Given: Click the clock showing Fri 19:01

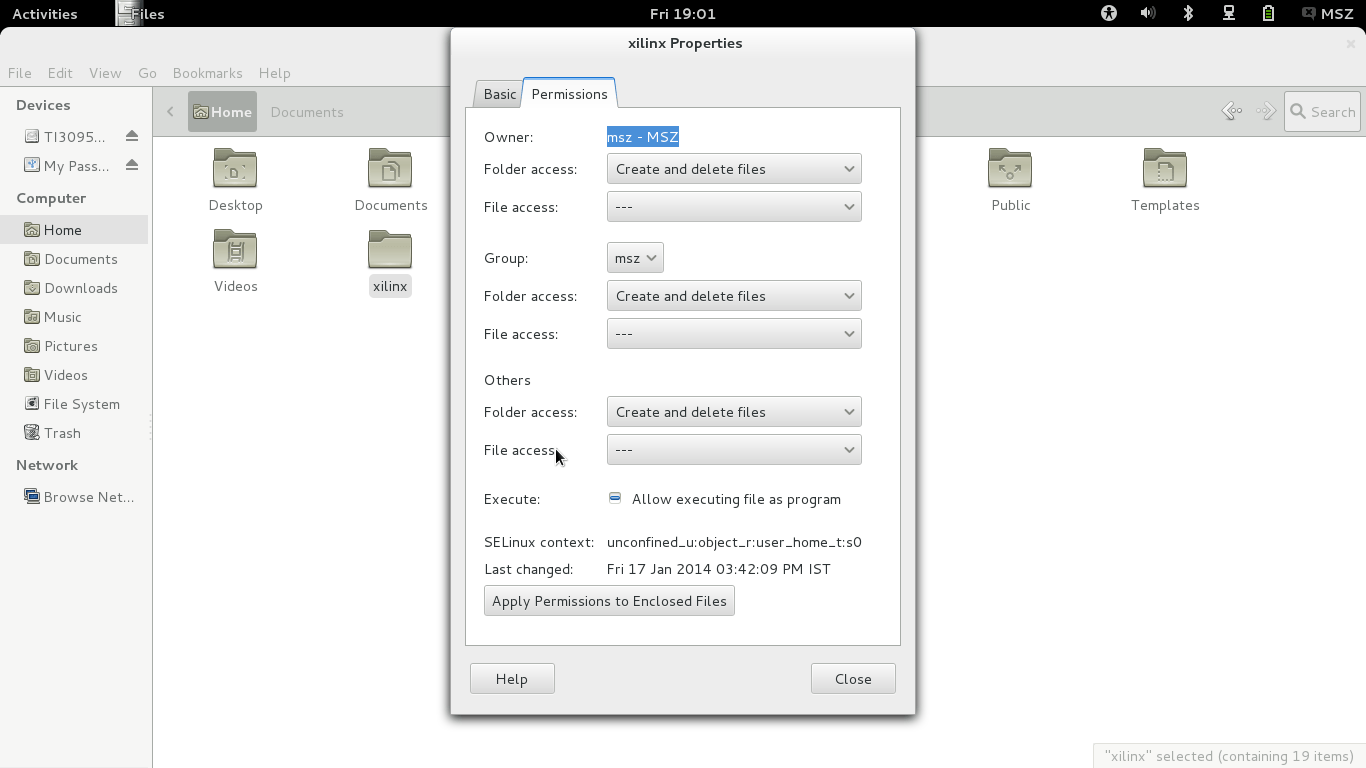Looking at the screenshot, I should point(683,13).
